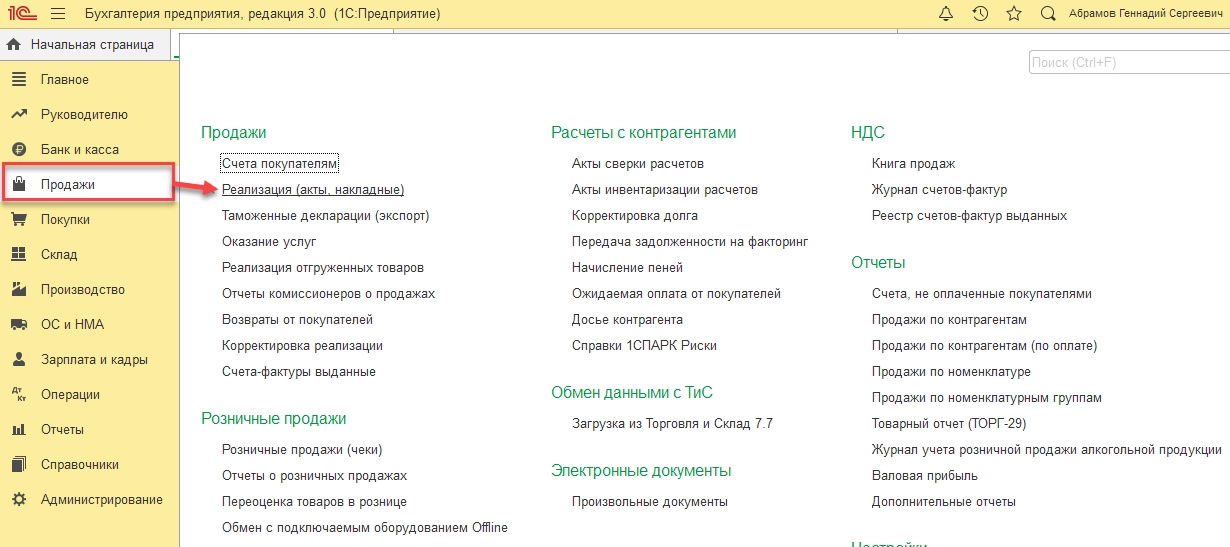Open Произвольные документы

650,502
